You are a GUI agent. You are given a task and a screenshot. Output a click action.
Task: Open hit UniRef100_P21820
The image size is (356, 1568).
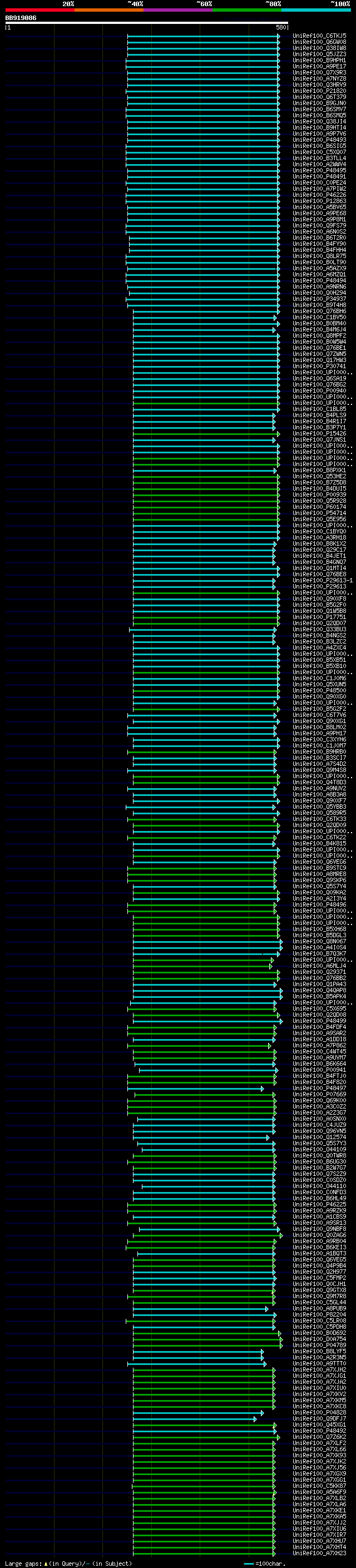(x=319, y=91)
